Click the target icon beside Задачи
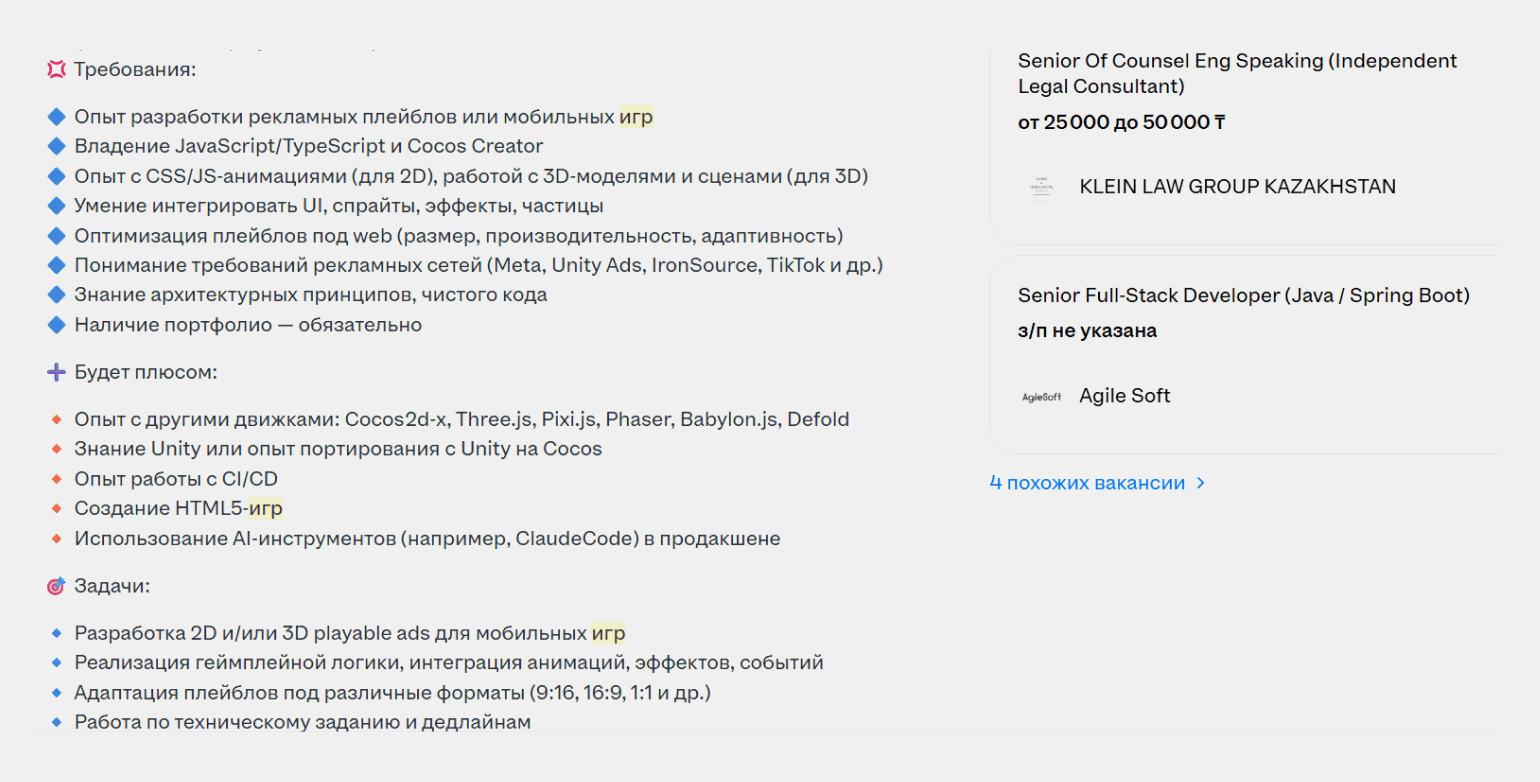The height and width of the screenshot is (782, 1540). coord(57,586)
